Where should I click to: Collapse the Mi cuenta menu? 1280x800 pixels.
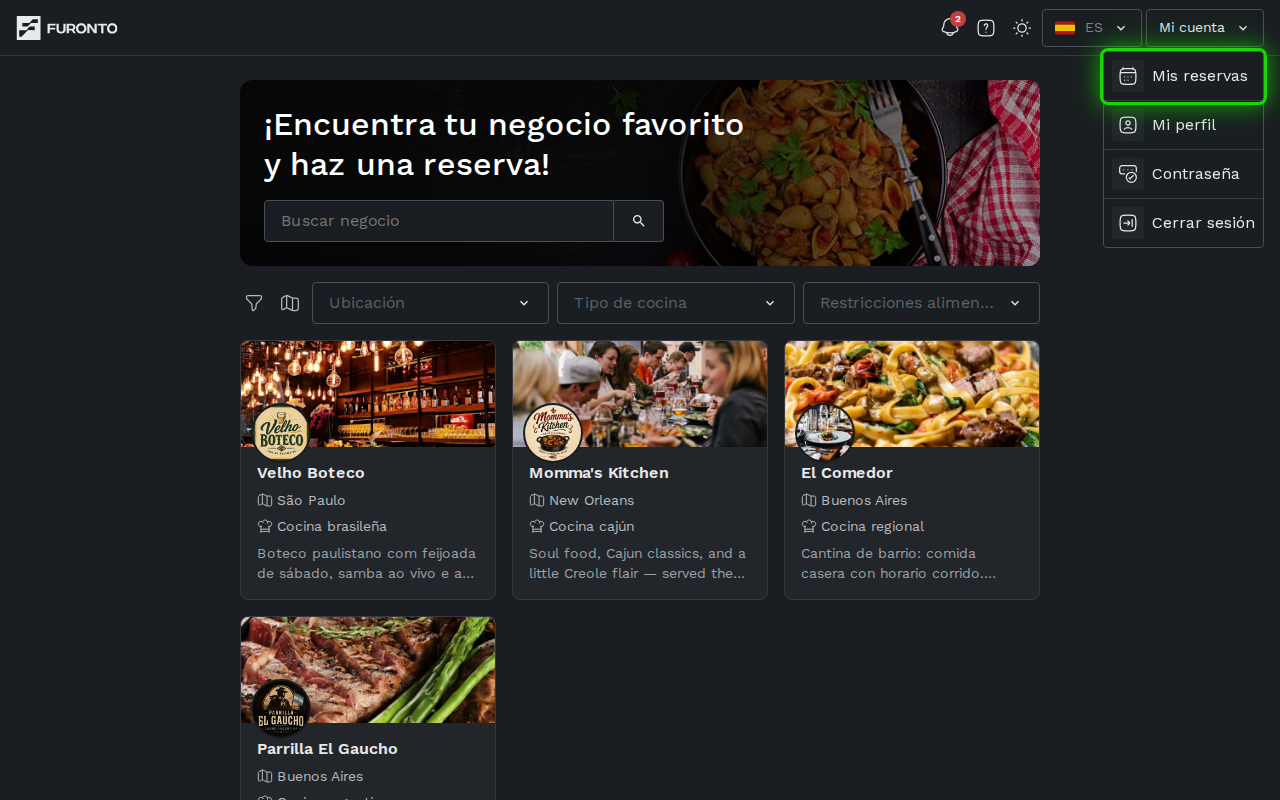(x=1205, y=28)
